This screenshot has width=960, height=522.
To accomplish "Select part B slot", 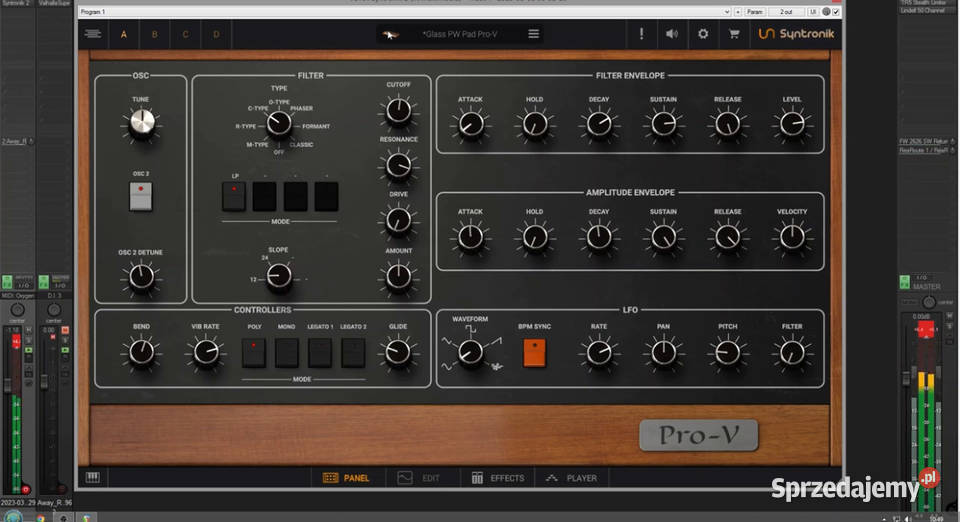I will (154, 34).
